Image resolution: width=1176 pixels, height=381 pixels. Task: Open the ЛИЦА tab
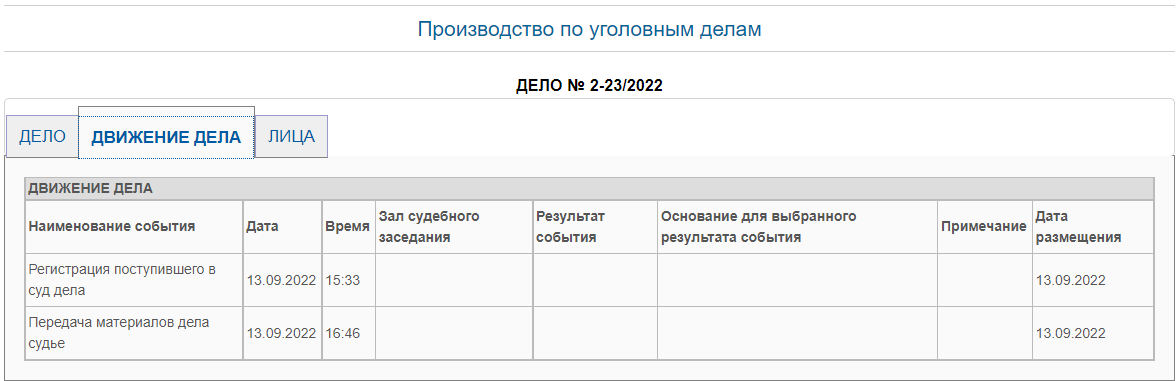click(x=292, y=137)
